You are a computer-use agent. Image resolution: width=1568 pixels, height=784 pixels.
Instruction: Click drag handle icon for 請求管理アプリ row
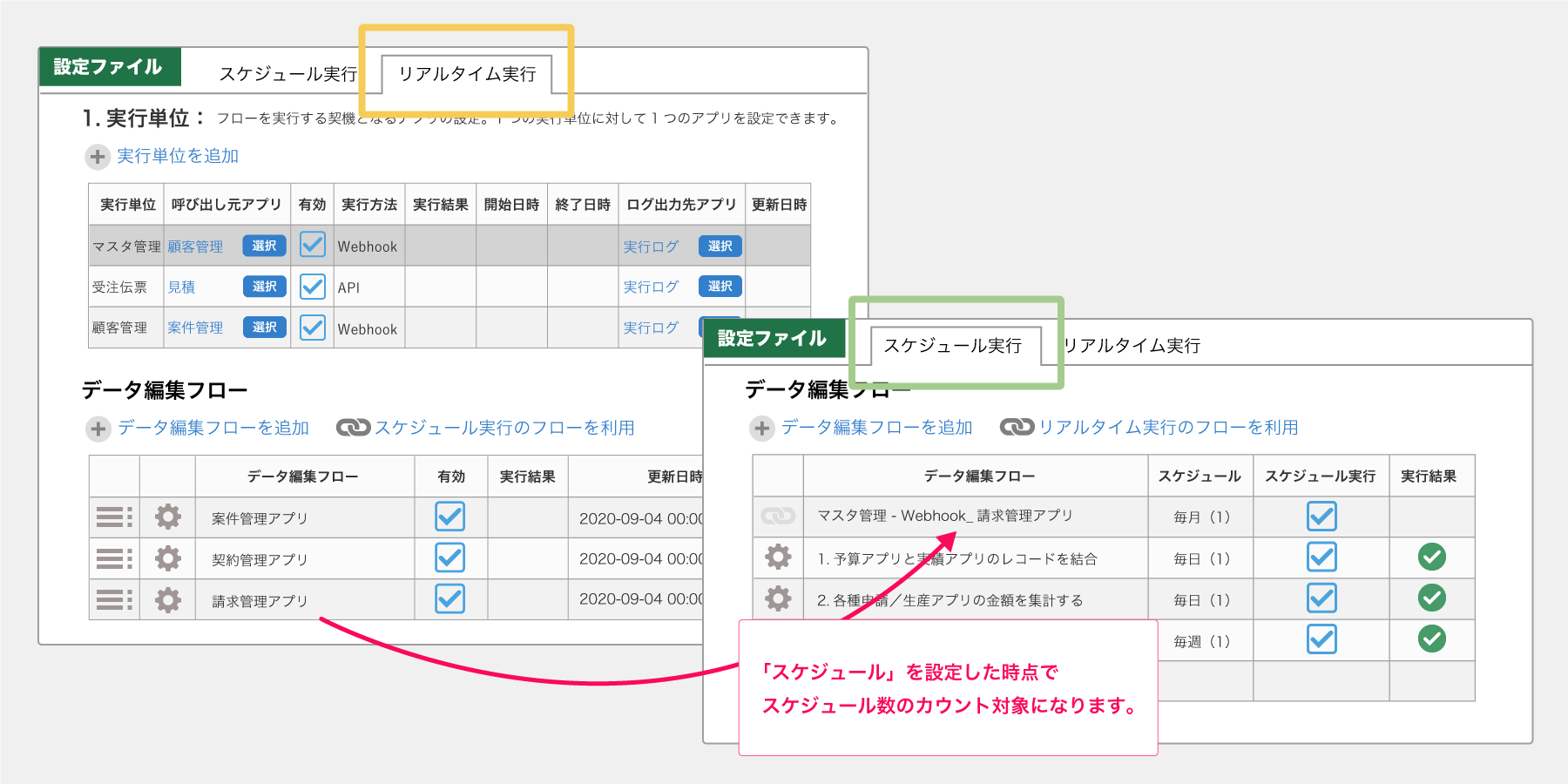tap(114, 600)
